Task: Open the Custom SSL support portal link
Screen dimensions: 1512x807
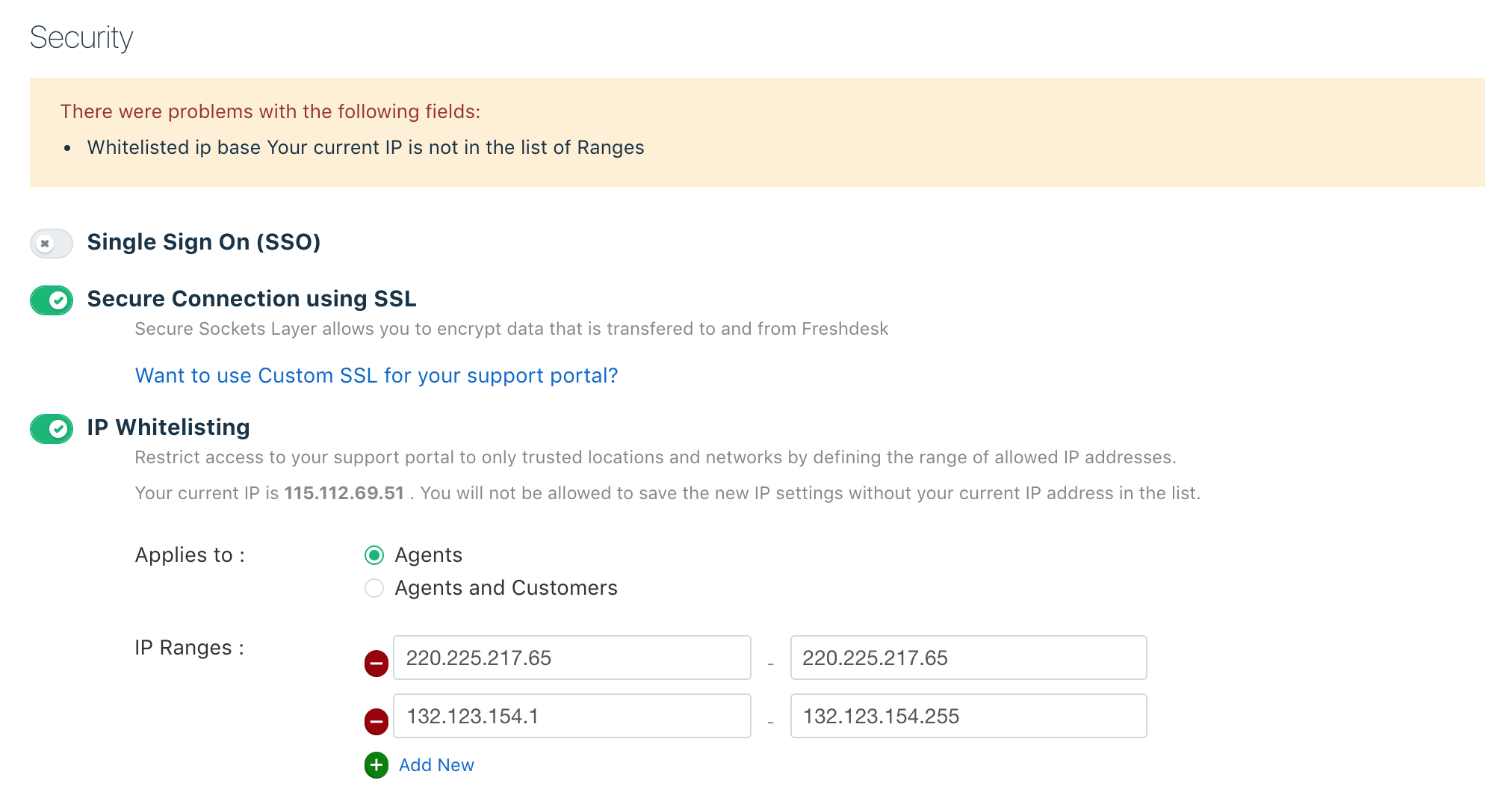Action: [376, 375]
